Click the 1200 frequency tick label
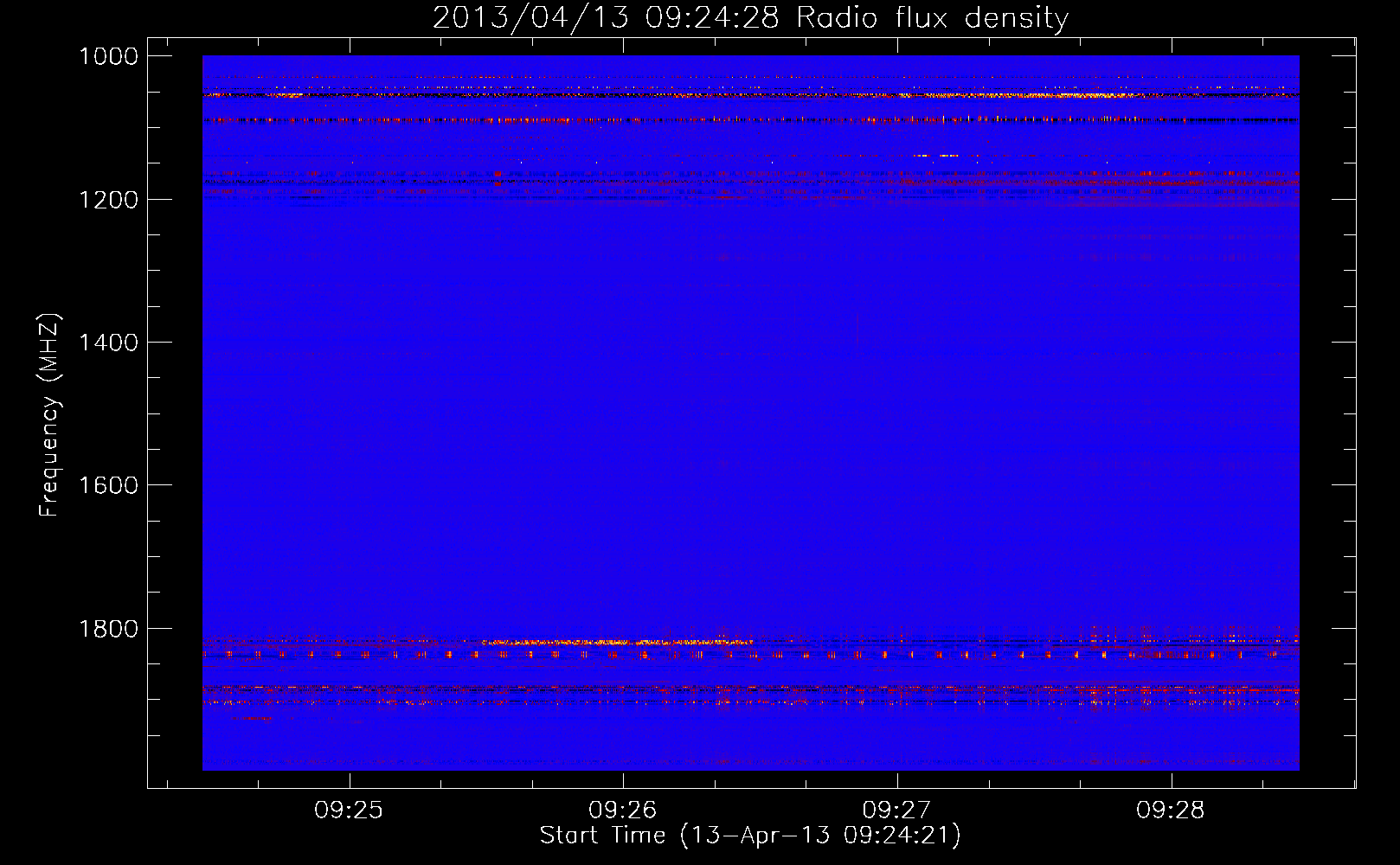 point(108,200)
